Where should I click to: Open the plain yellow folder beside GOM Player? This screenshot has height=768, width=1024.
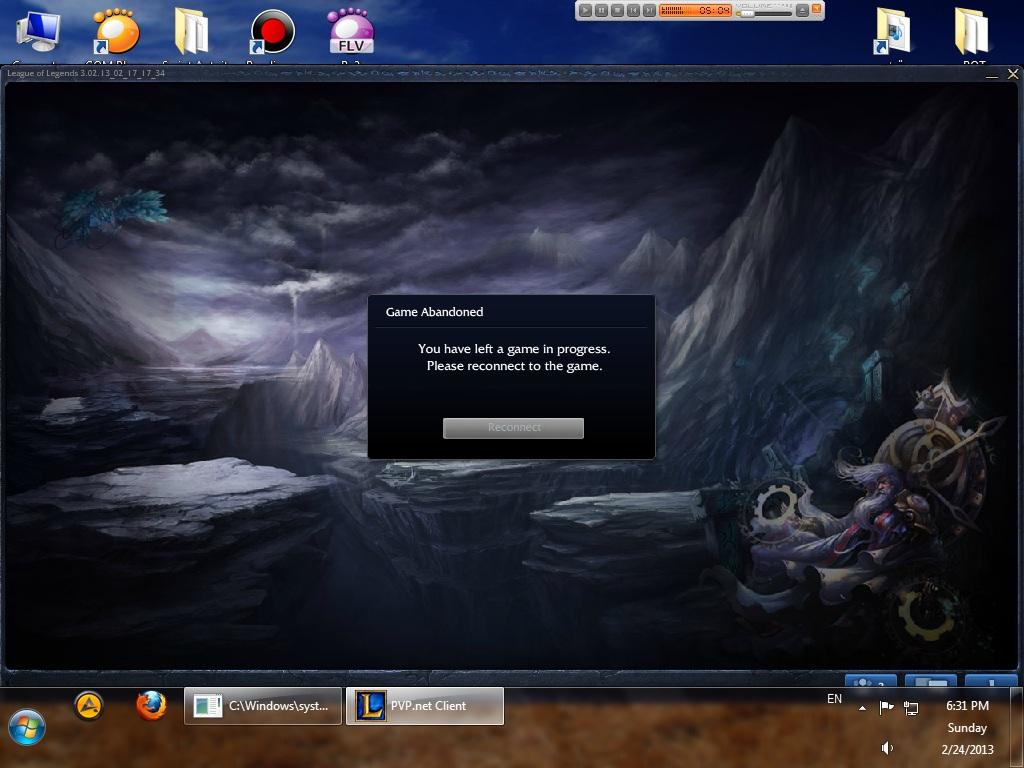click(x=191, y=31)
